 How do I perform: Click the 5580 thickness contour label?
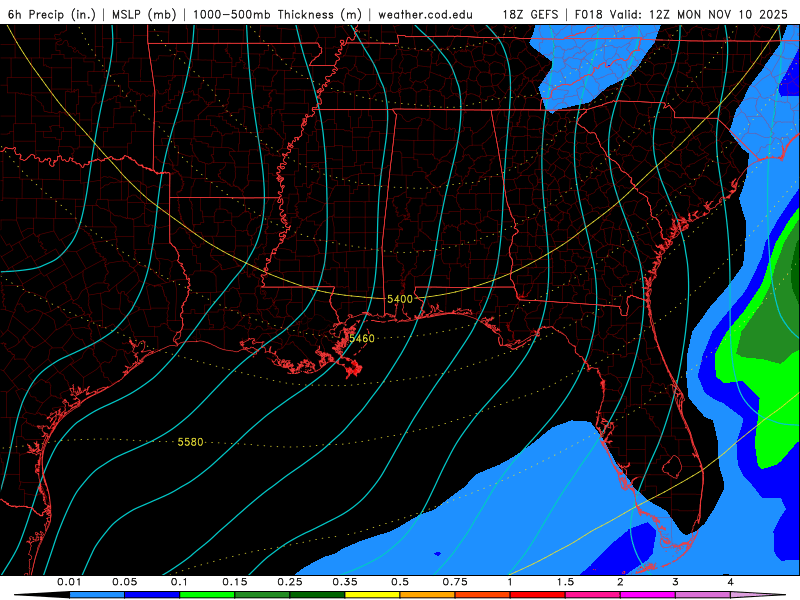coord(190,442)
